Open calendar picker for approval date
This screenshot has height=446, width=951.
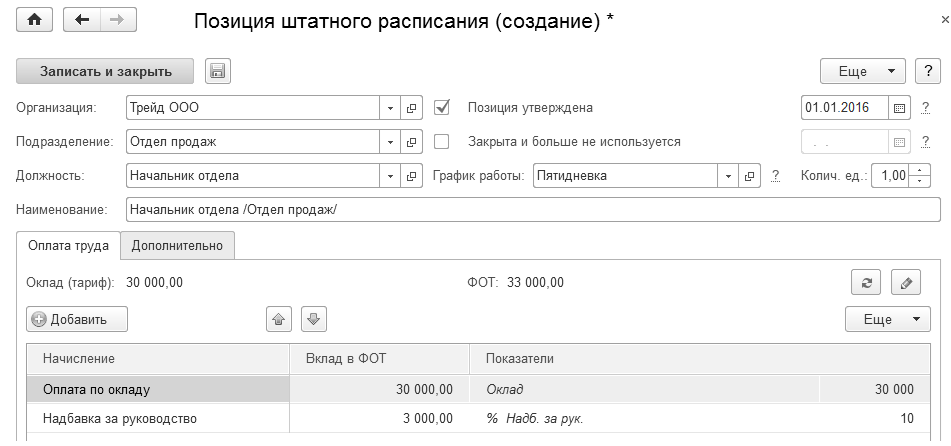[898, 107]
